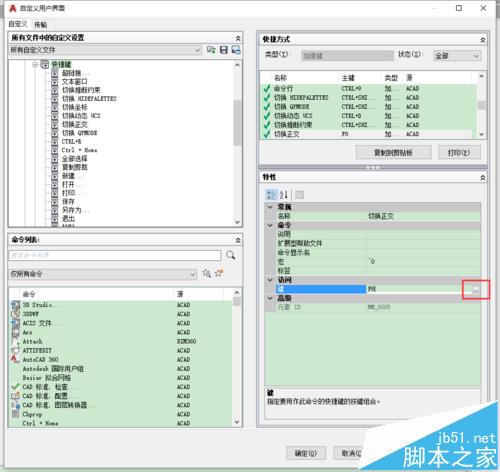Select the 3D Studio command icon
Image resolution: width=500 pixels, height=472 pixels.
[x=15, y=305]
